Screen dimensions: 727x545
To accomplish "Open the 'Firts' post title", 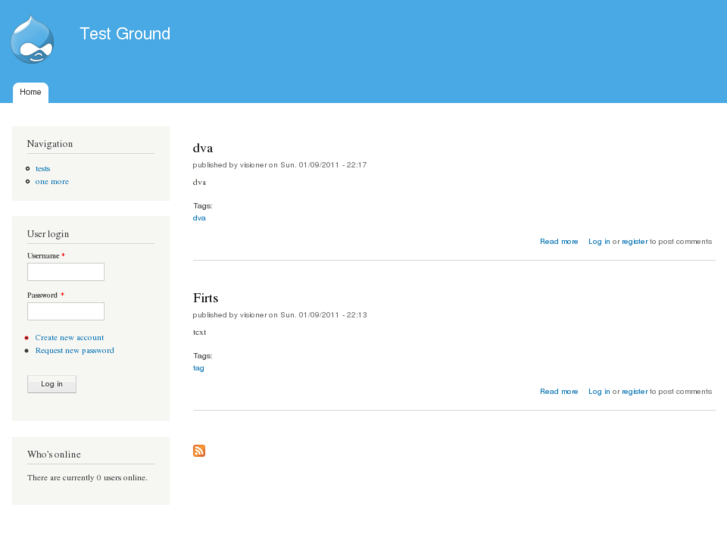I will point(205,298).
